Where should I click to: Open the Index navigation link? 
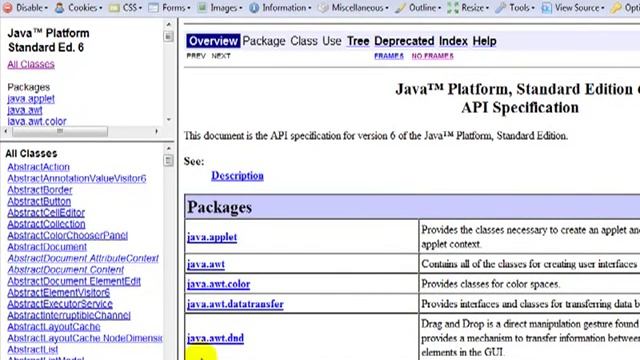tap(453, 41)
